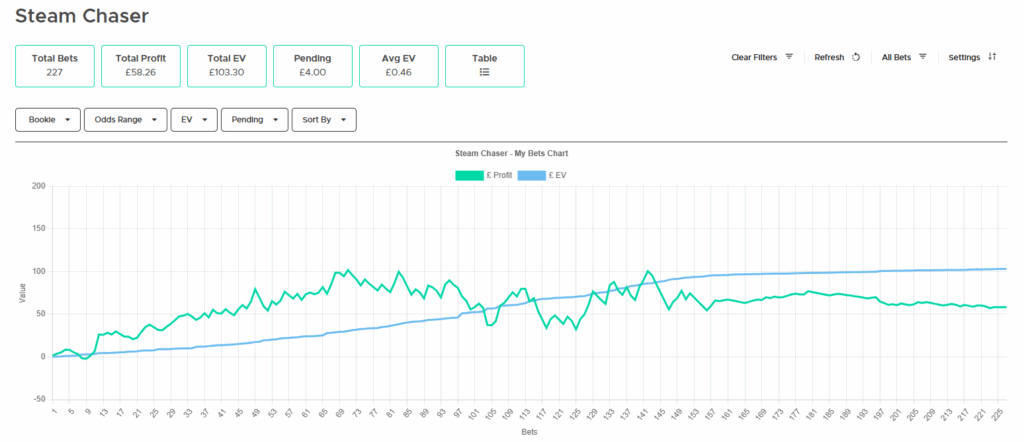Expand the Odds Range dropdown
The image size is (1024, 442).
(125, 119)
